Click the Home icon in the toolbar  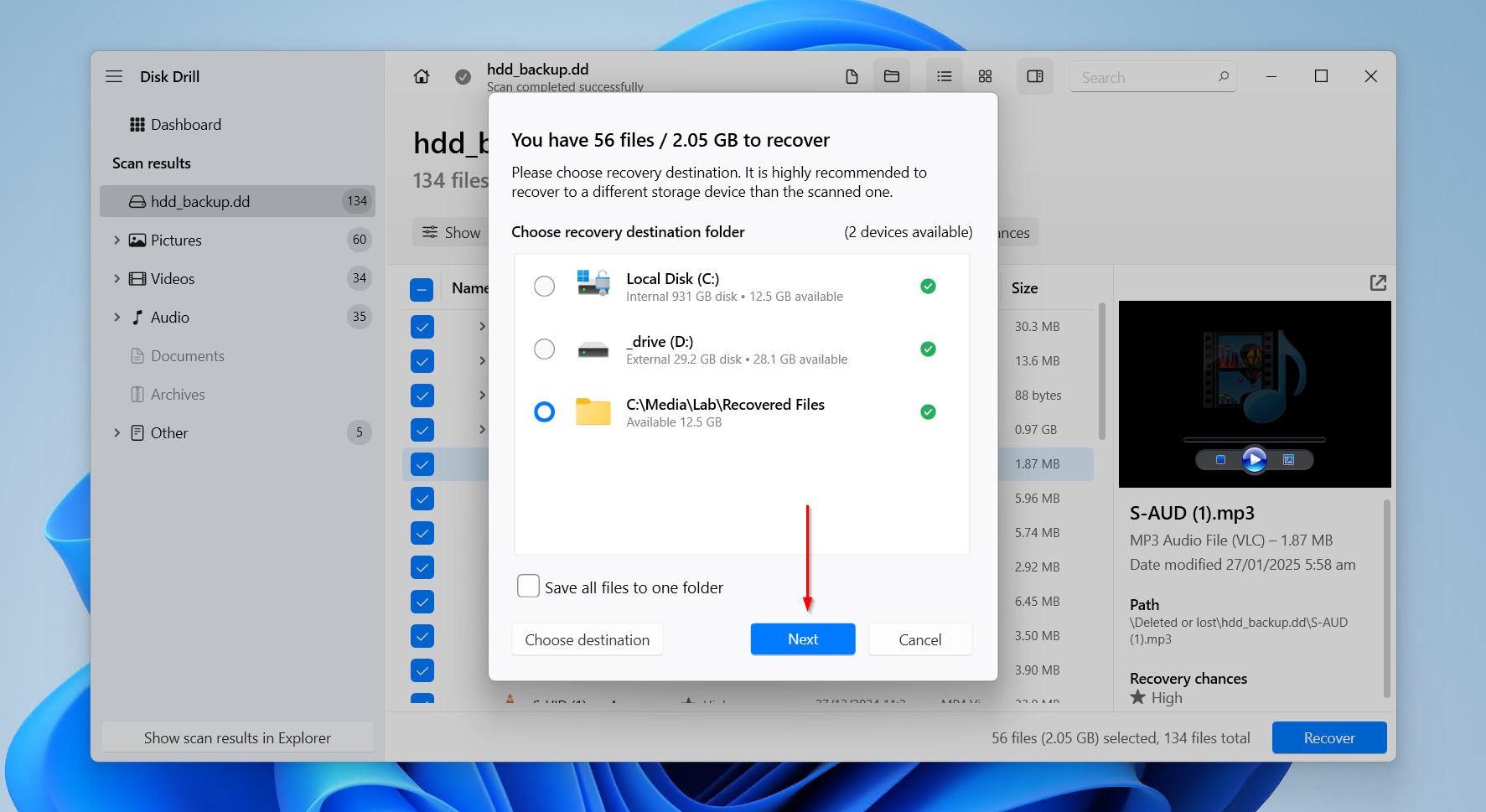coord(422,76)
